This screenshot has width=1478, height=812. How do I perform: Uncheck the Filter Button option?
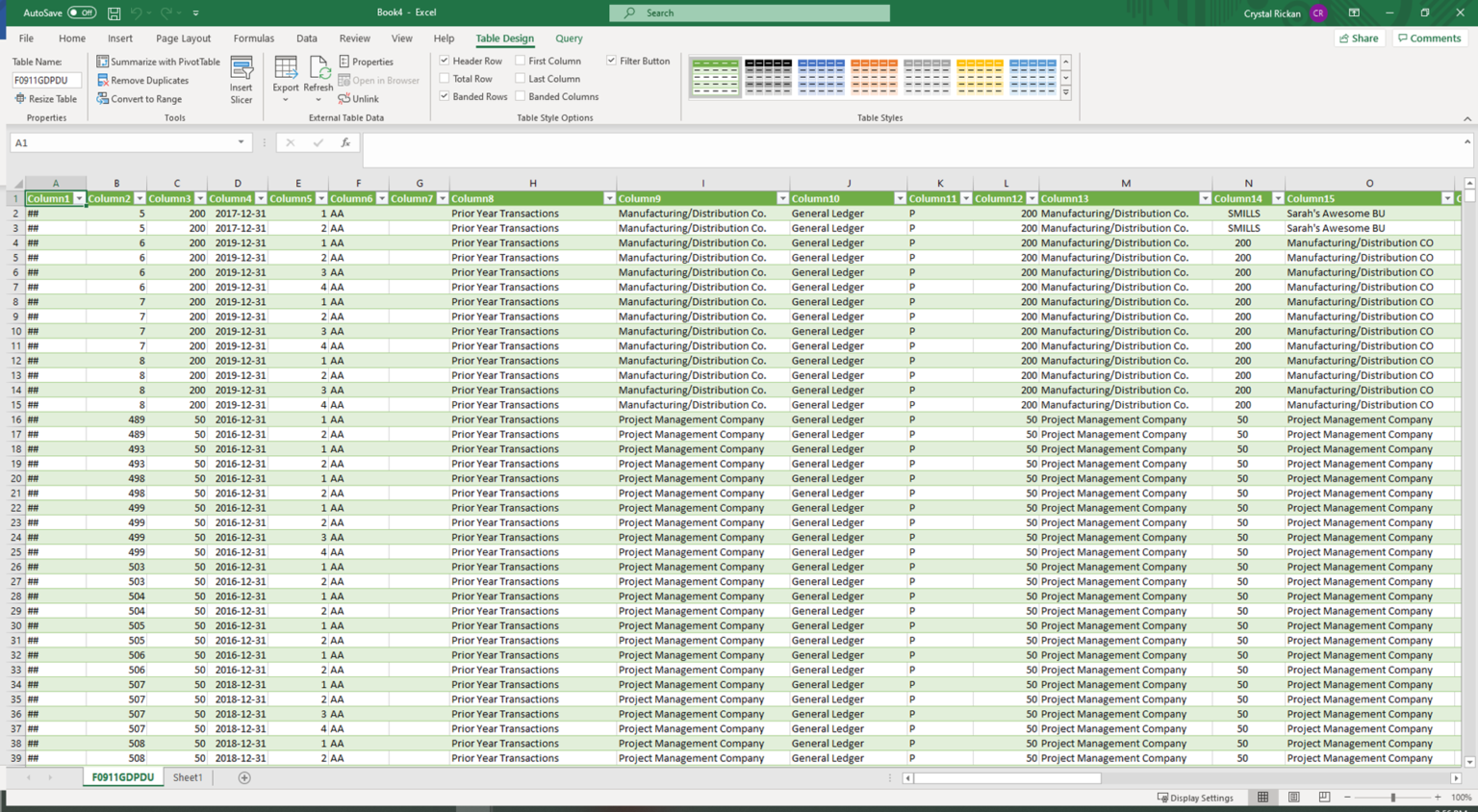[612, 61]
